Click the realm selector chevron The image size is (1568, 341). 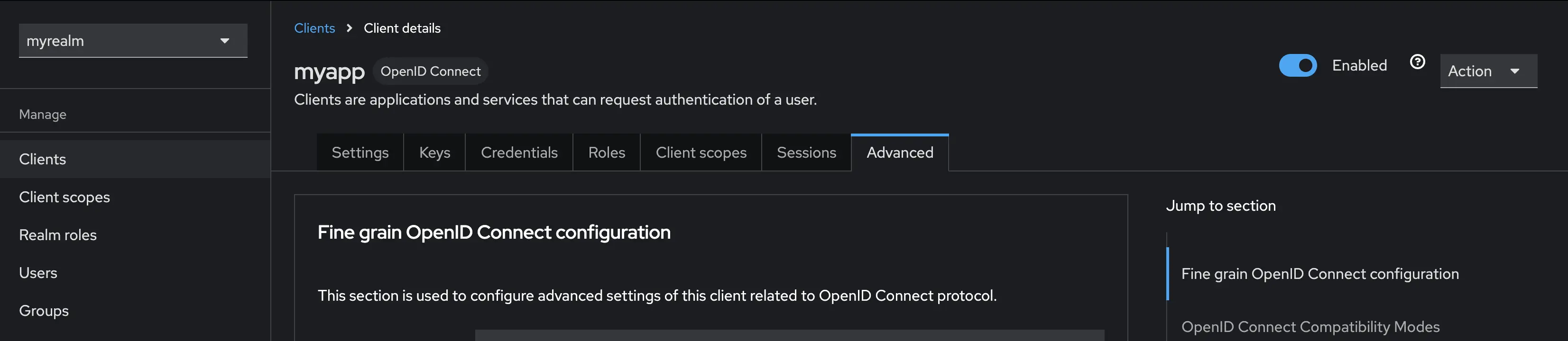pos(225,41)
